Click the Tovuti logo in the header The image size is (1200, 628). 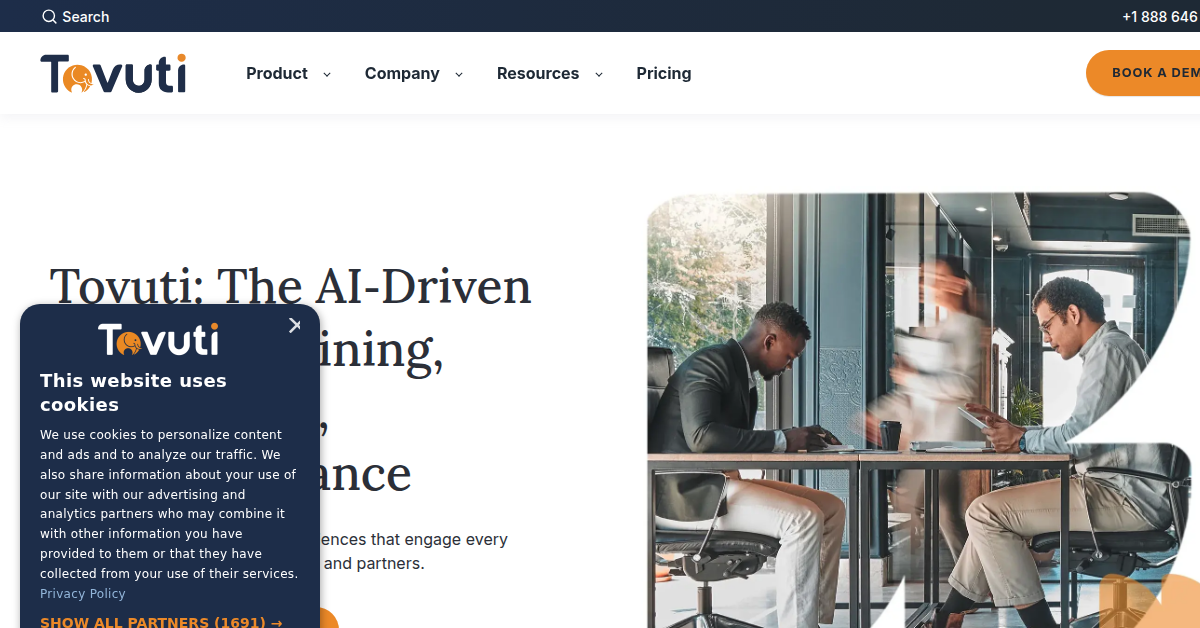click(x=113, y=74)
